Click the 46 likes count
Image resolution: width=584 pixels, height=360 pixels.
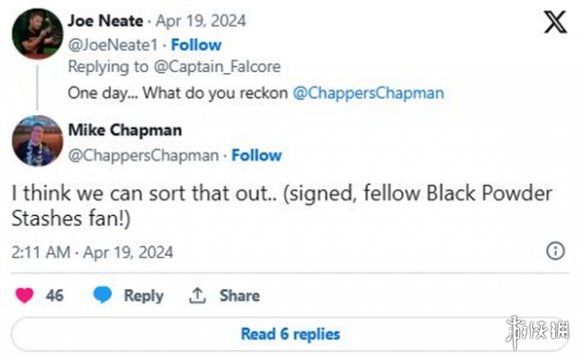click(55, 296)
